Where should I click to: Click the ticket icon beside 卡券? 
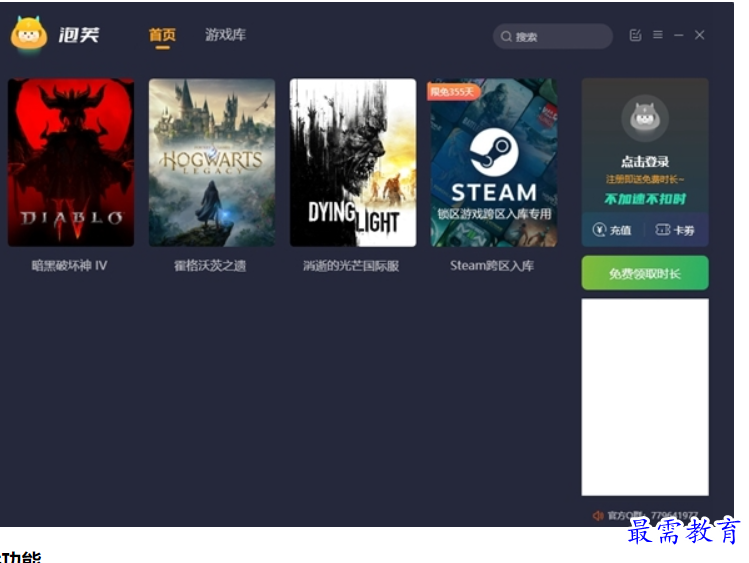coord(663,230)
